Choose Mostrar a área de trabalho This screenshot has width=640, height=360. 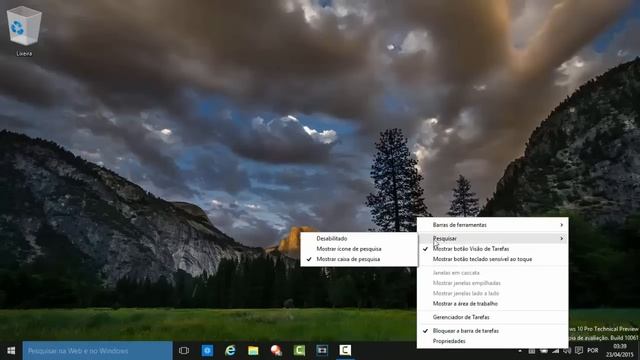(x=493, y=304)
